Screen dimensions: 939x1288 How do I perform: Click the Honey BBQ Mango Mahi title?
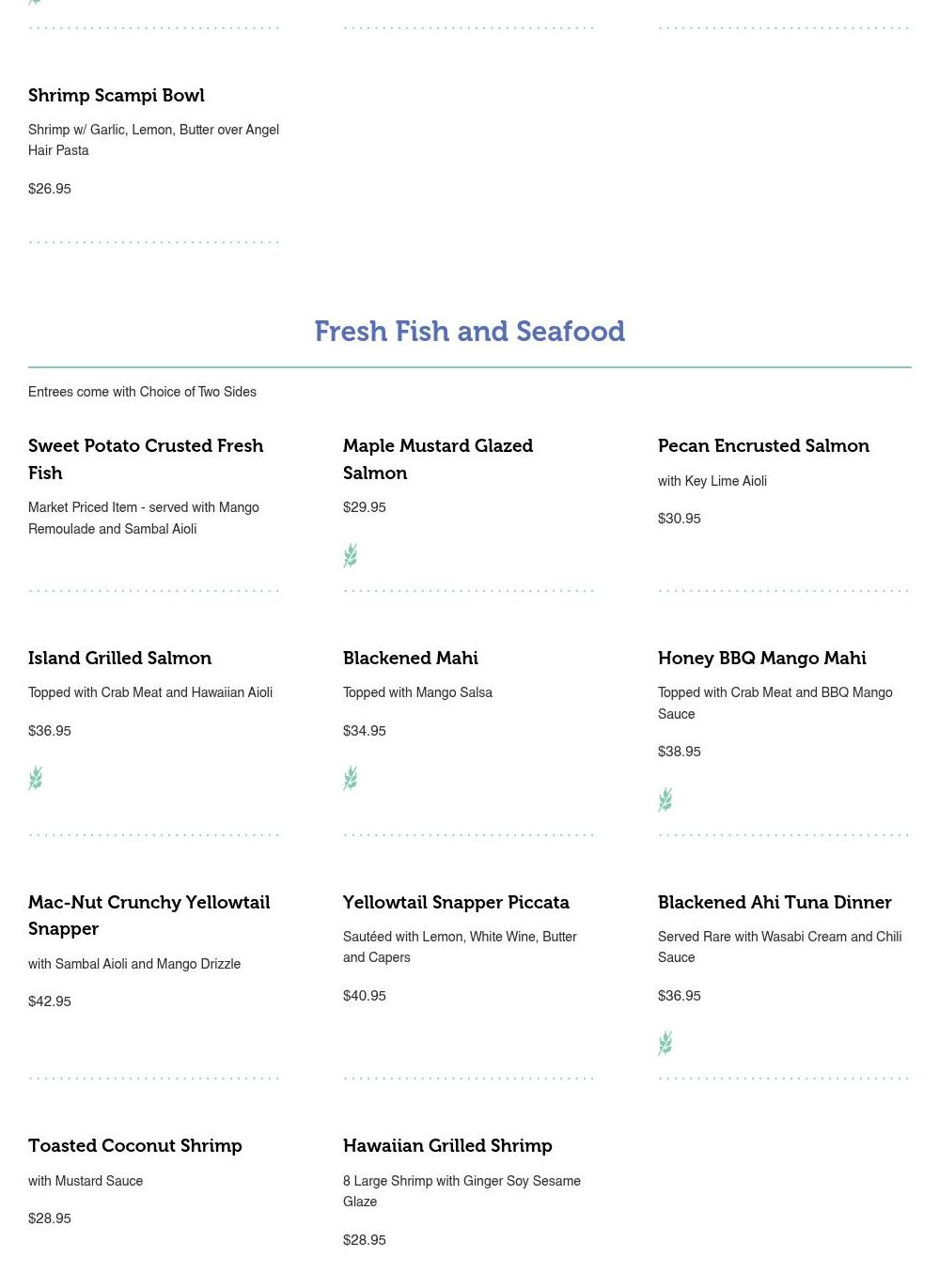(x=761, y=659)
